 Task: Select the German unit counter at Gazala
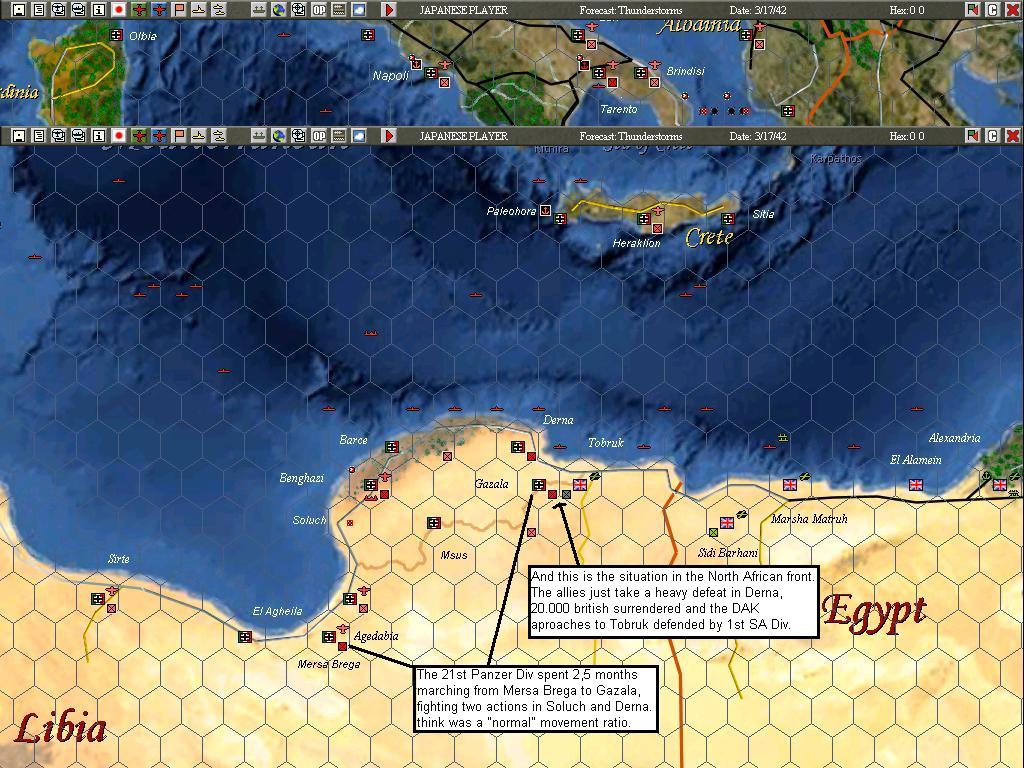[x=539, y=485]
